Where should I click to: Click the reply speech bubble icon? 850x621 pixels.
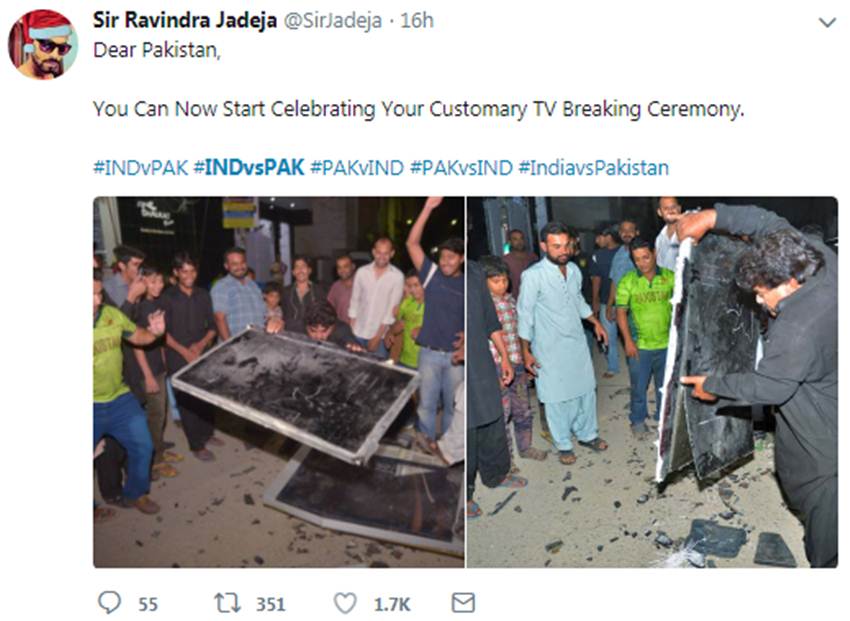110,603
